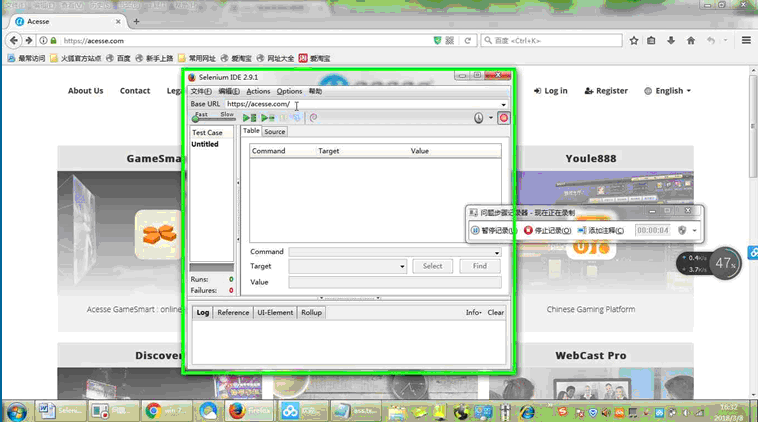
Task: Click the Step icon in Selenium toolbar
Action: pos(296,117)
